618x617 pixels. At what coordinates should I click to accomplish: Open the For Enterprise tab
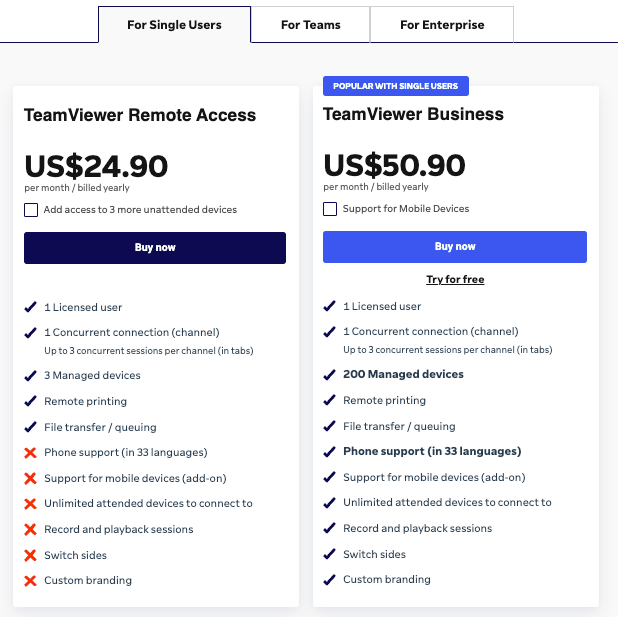(x=442, y=25)
